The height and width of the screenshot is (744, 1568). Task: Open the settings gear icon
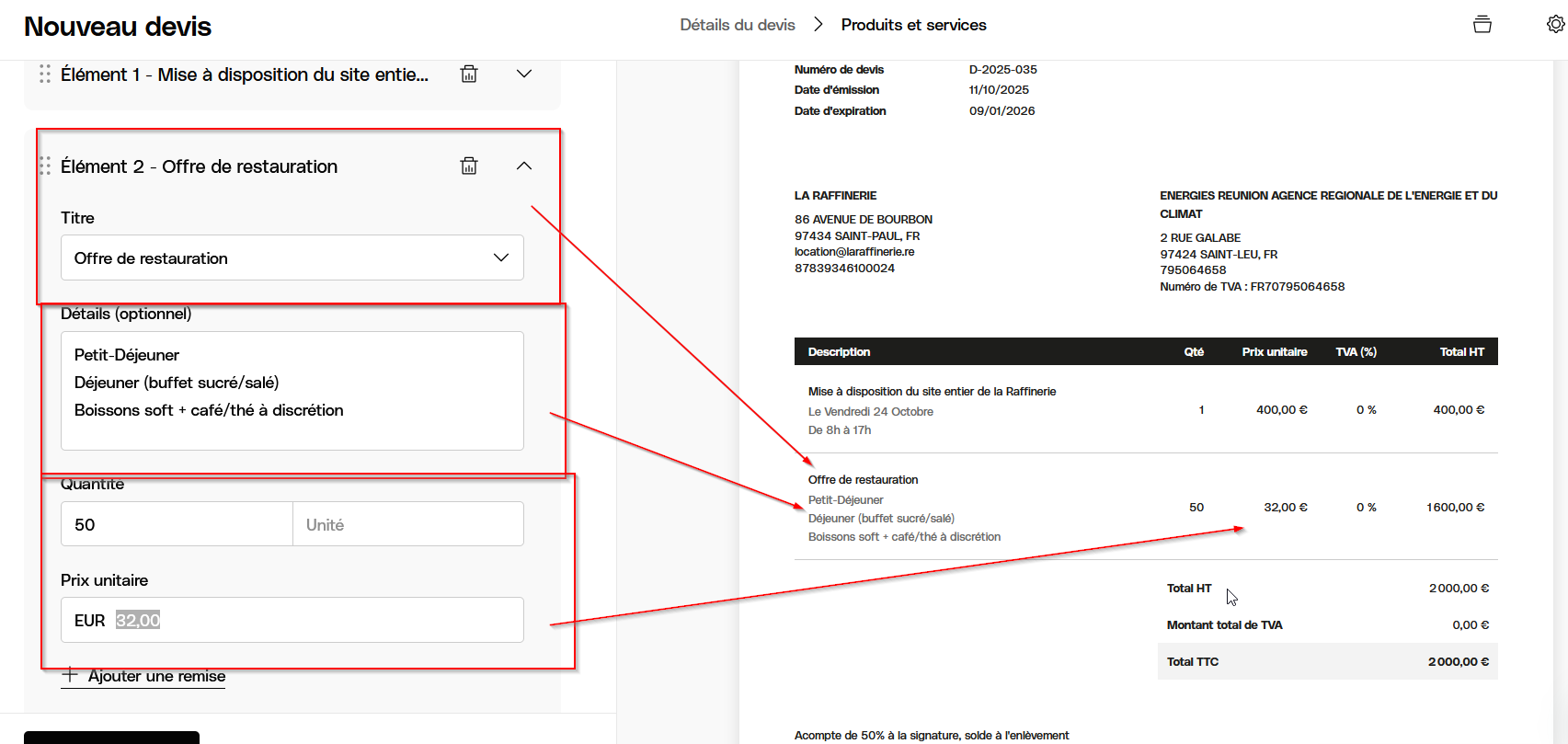pos(1555,25)
